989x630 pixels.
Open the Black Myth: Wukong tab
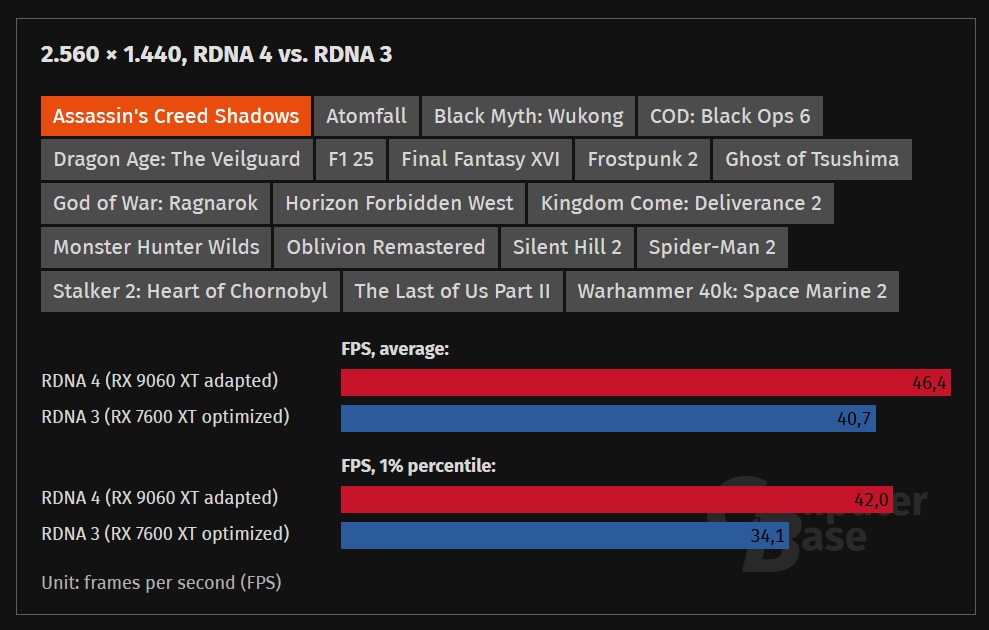point(528,116)
